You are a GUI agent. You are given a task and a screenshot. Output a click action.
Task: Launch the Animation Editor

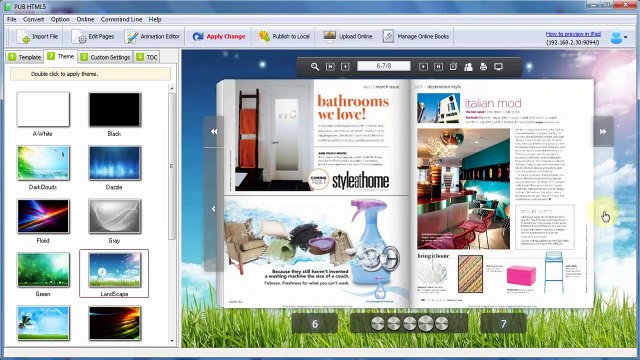tap(152, 36)
